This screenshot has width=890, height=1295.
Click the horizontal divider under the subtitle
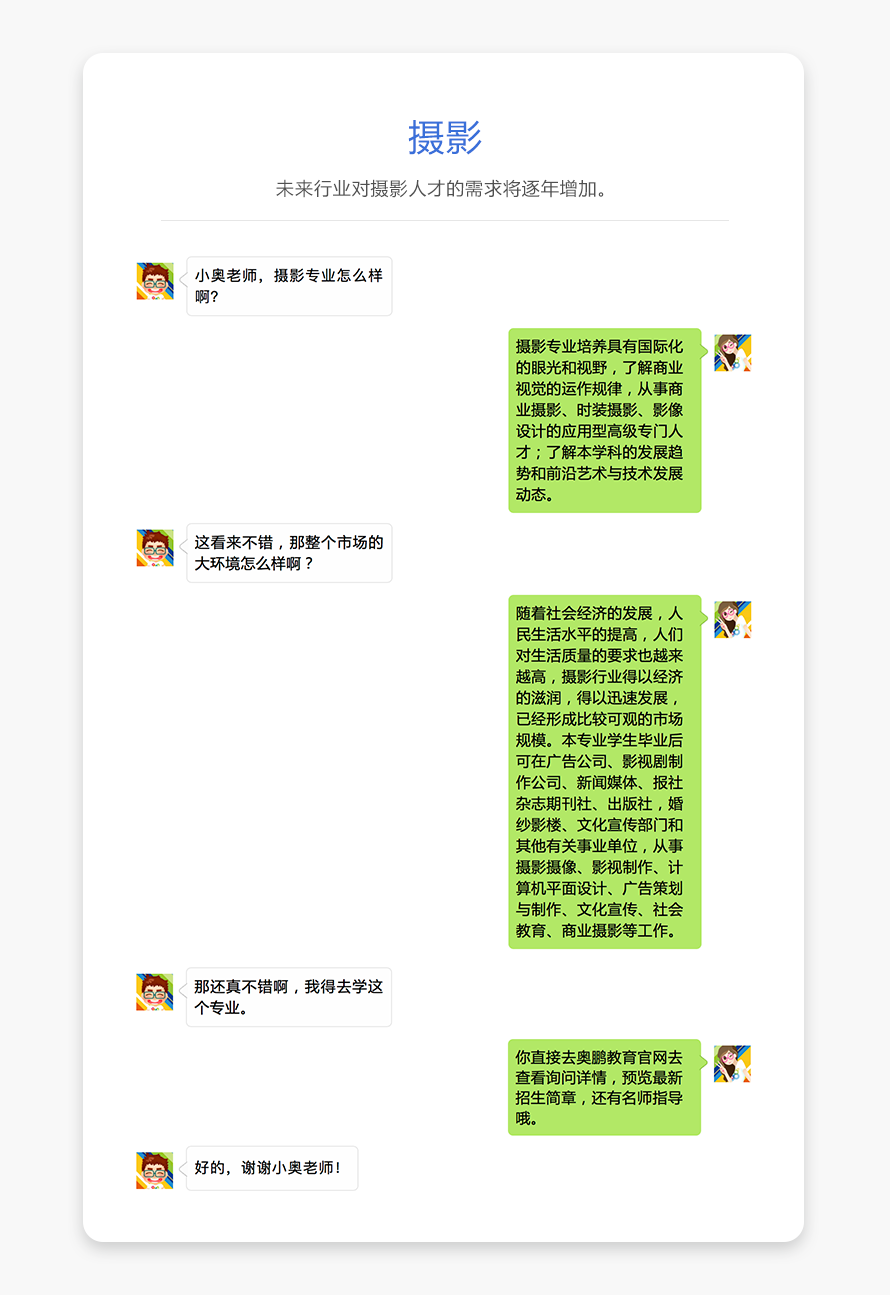[x=445, y=220]
